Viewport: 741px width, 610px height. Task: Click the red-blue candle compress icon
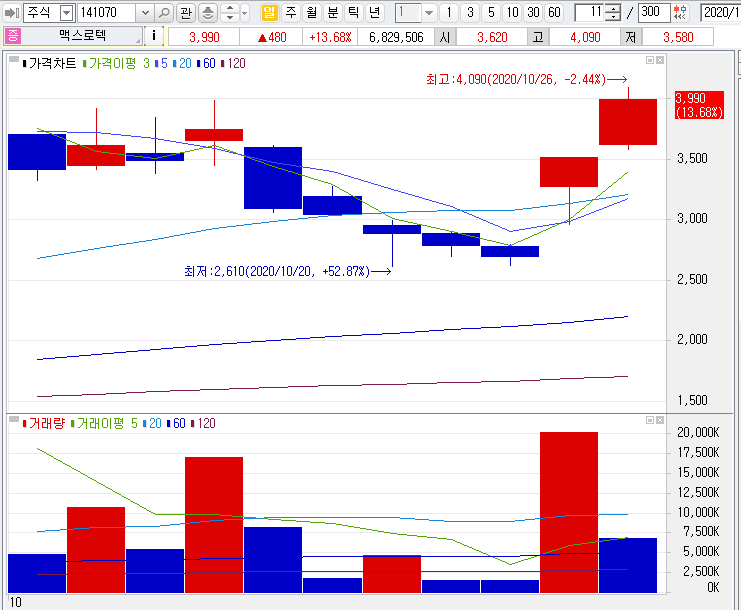point(680,13)
